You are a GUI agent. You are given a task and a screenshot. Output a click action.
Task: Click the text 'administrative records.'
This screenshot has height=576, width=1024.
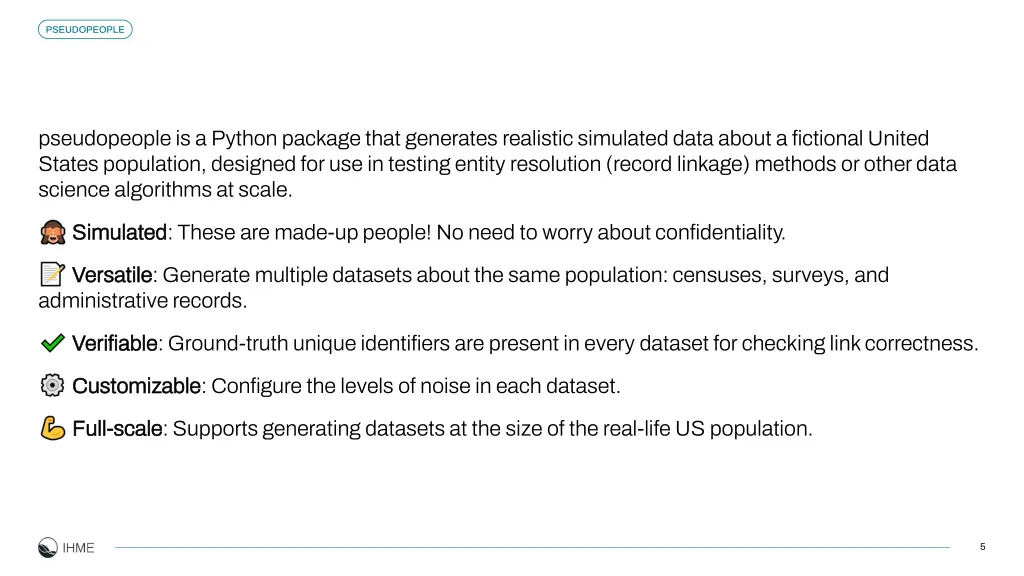142,300
